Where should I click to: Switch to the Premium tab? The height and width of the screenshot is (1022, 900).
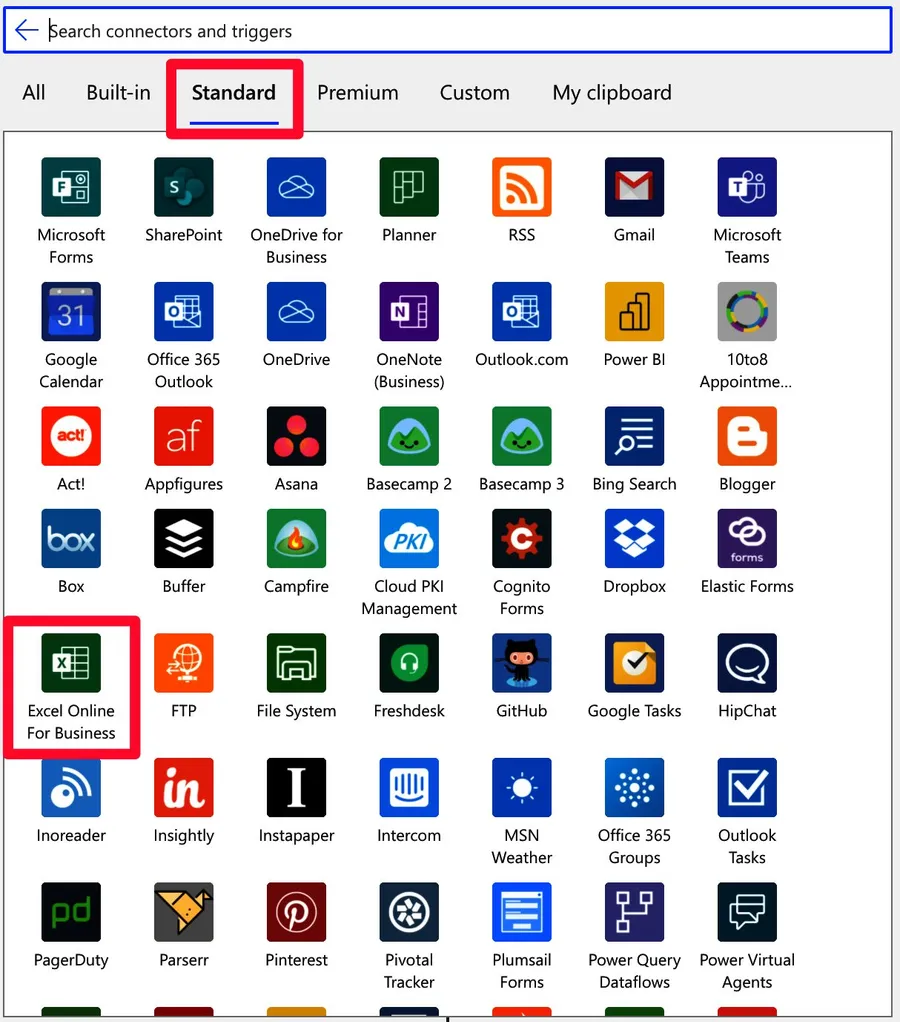357,92
